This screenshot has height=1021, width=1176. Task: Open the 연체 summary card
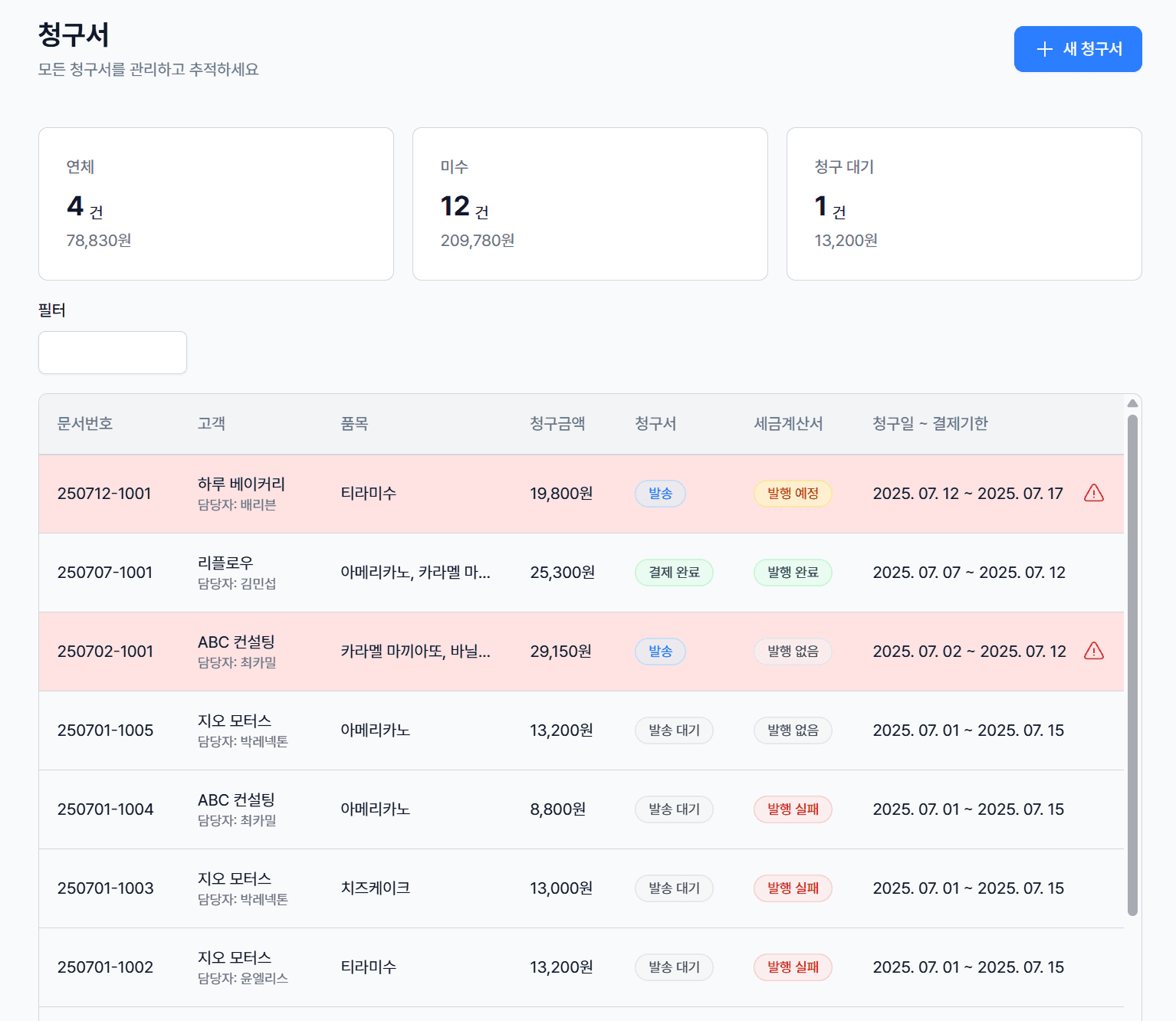(216, 204)
